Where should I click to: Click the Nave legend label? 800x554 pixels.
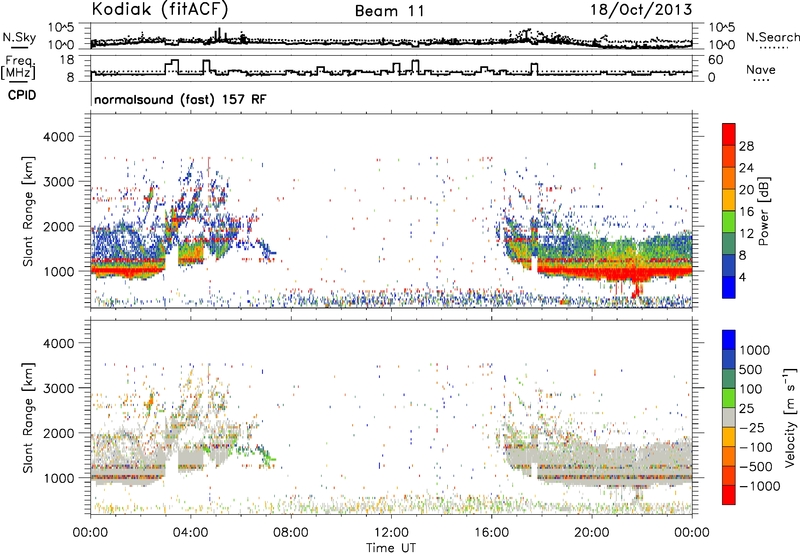click(x=761, y=69)
